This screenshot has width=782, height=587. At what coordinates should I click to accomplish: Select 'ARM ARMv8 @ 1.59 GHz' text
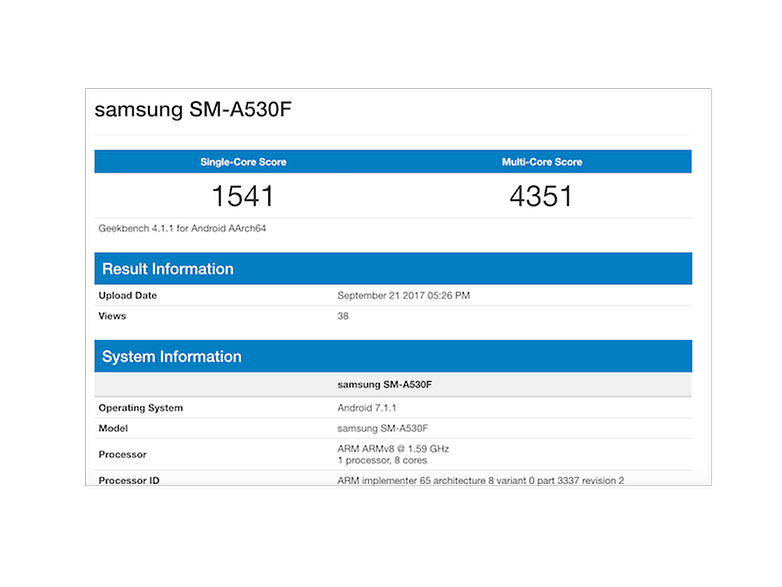tap(393, 448)
